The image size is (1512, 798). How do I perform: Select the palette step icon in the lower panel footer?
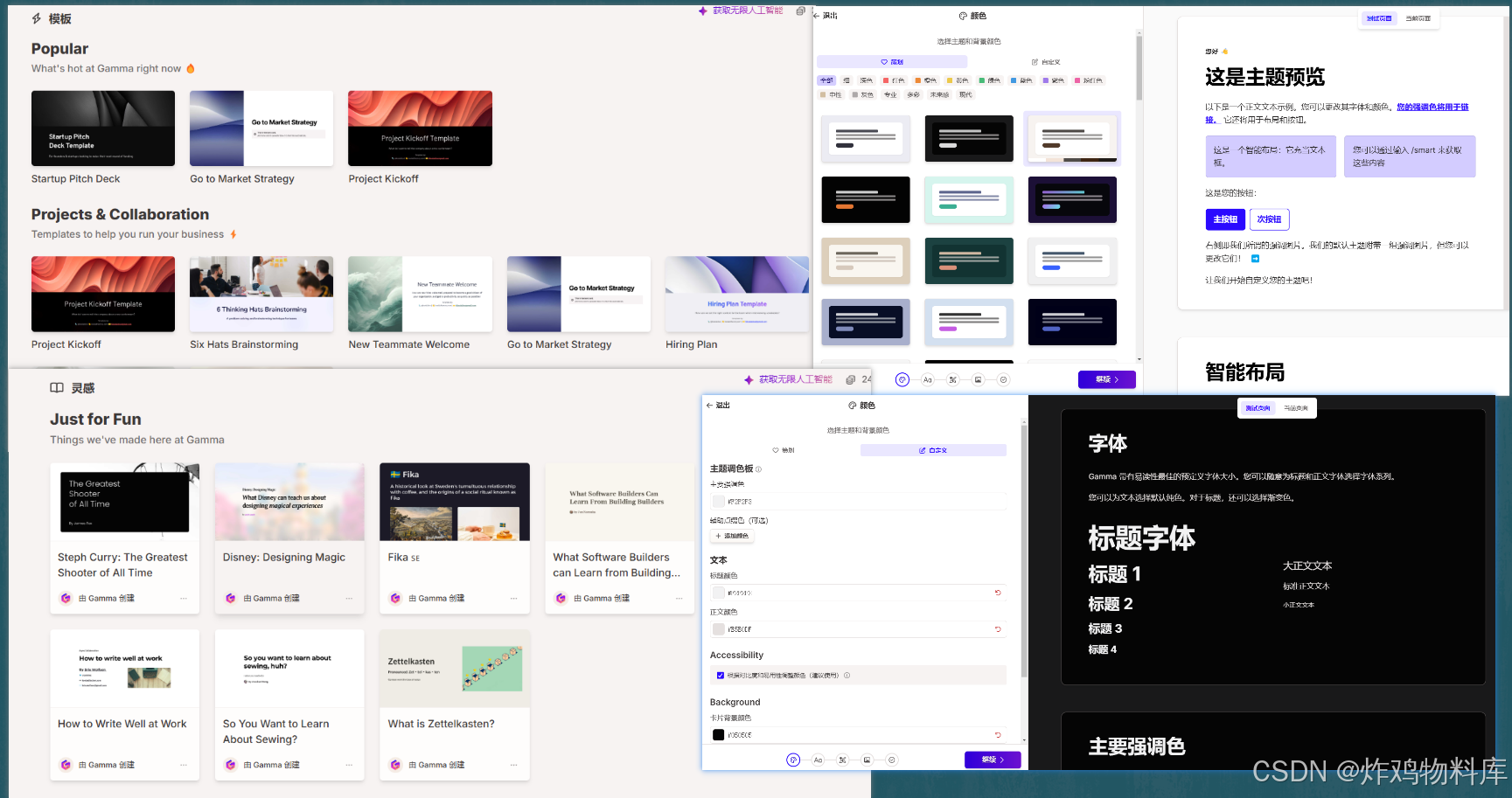point(793,760)
